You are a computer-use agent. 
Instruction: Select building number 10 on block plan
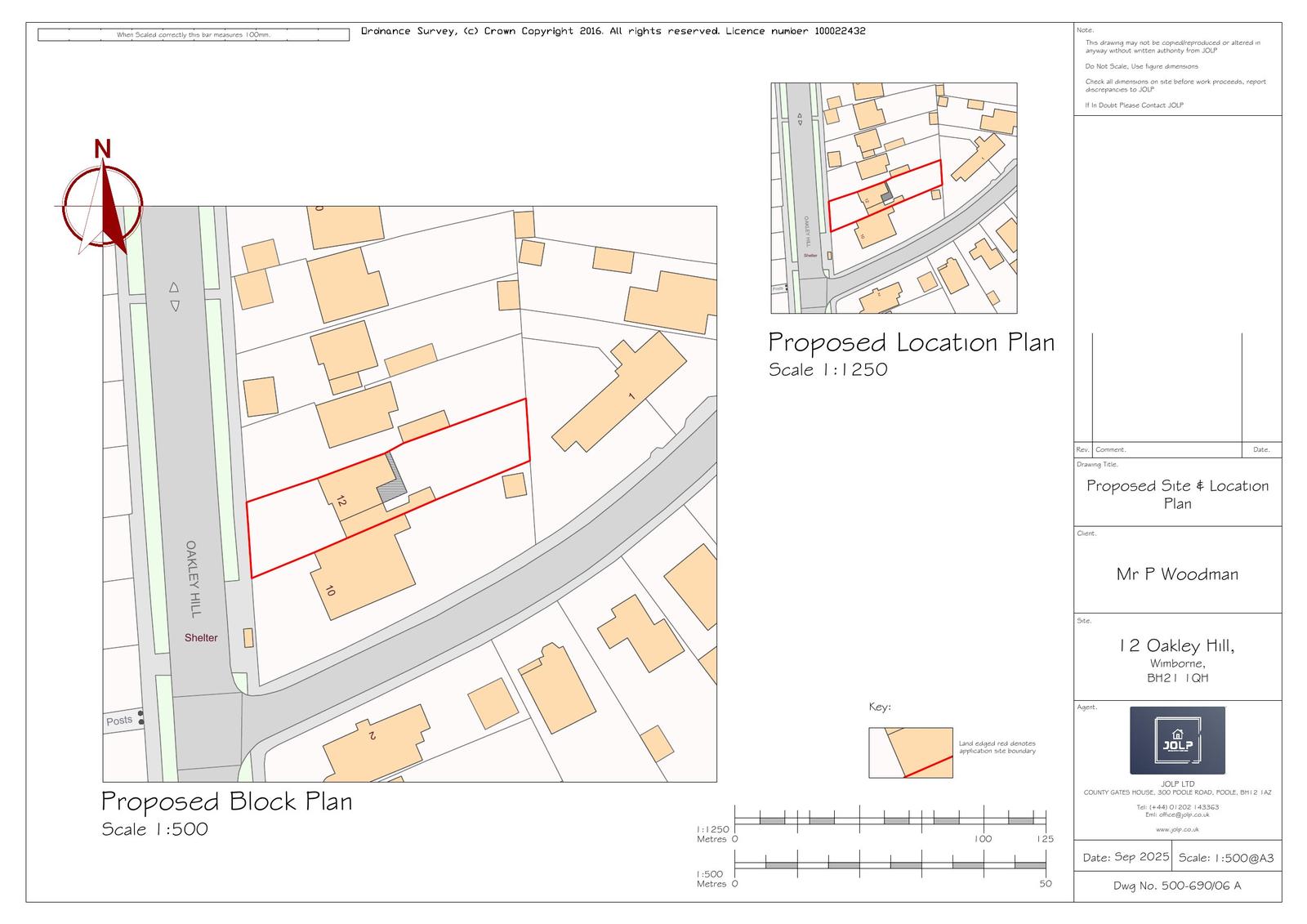[364, 572]
